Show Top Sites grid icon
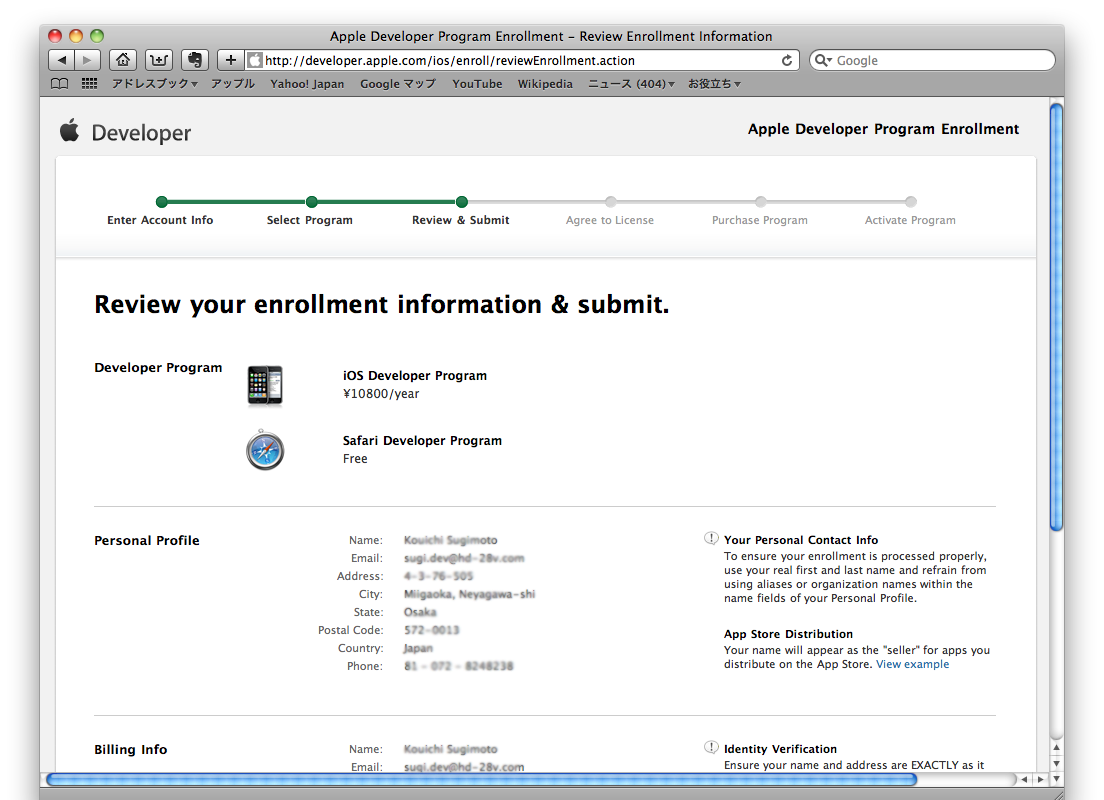 (x=89, y=84)
